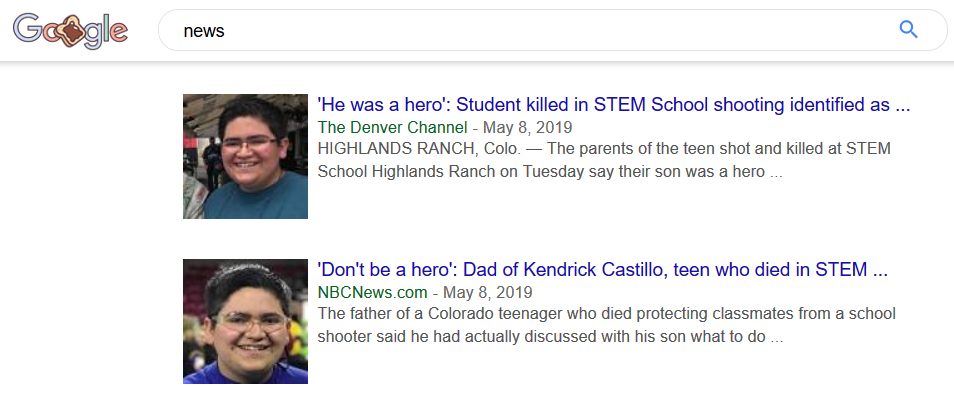Click the ellipsis ending the second headline
The height and width of the screenshot is (406, 954).
pyautogui.click(x=880, y=272)
